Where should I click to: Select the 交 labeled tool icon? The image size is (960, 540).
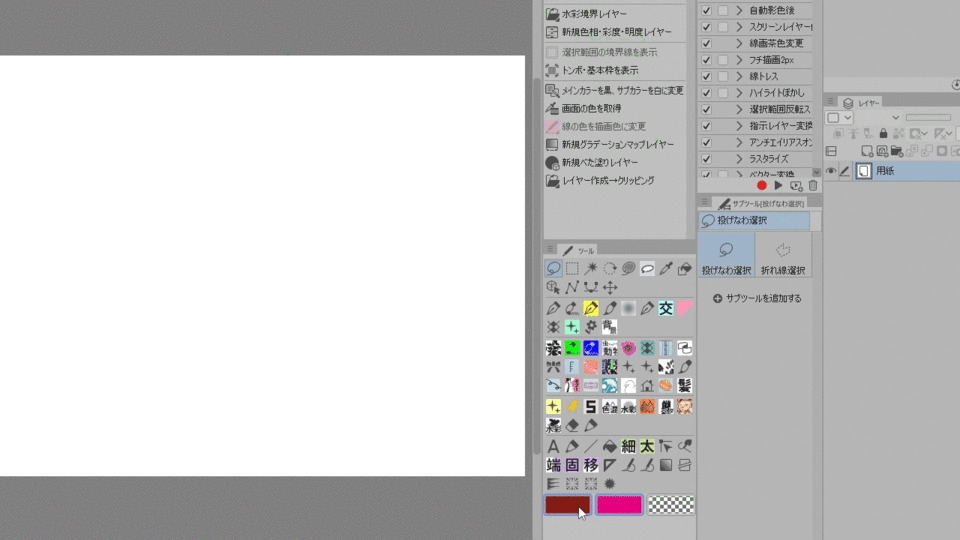[x=666, y=309]
